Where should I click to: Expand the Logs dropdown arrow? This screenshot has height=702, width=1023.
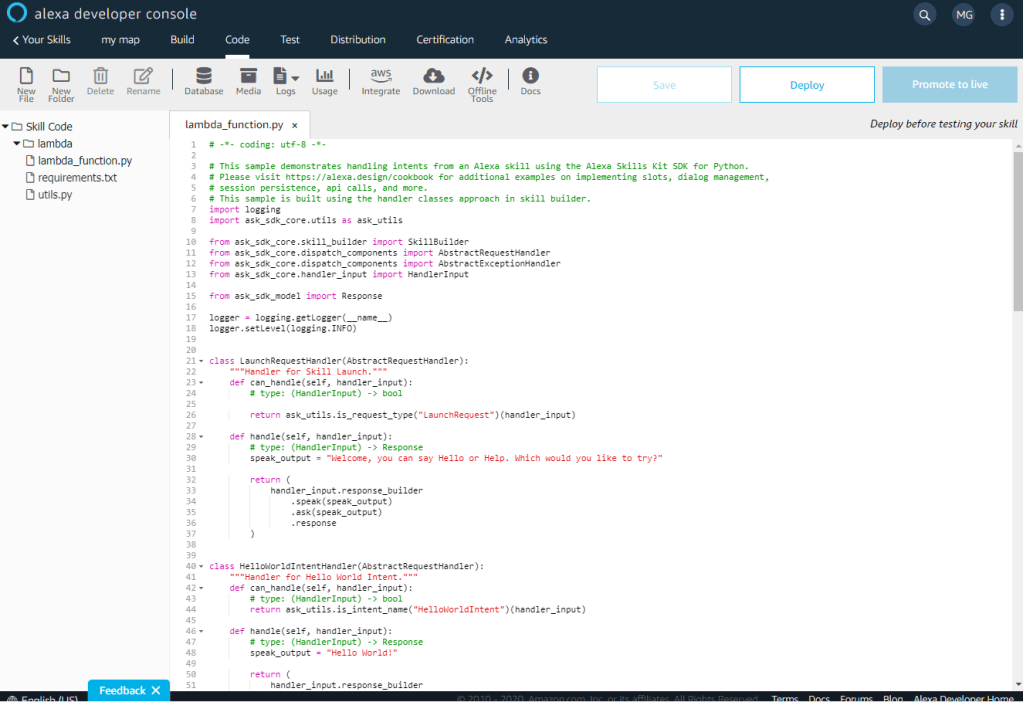(x=295, y=77)
